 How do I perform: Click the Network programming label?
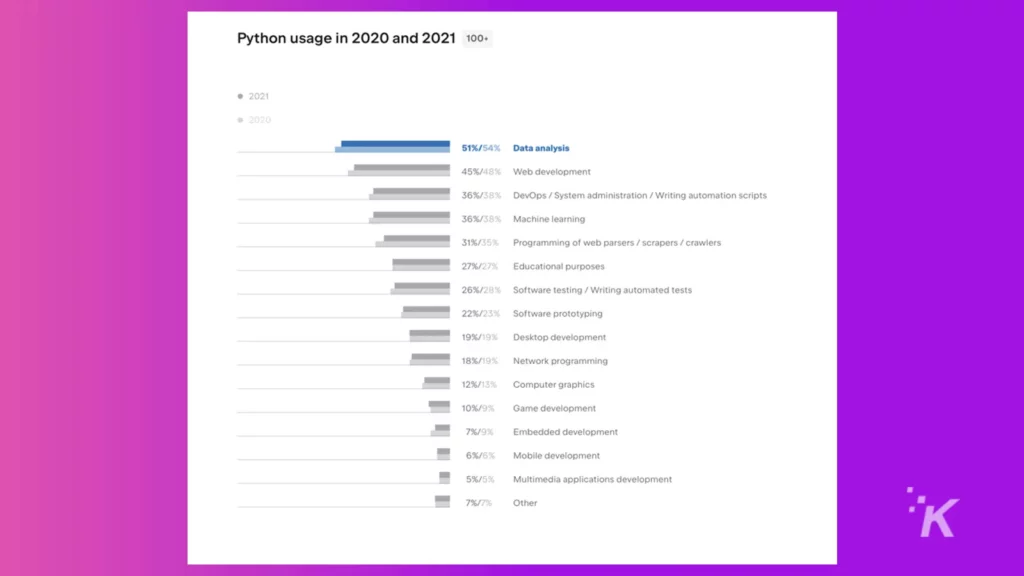(x=560, y=360)
